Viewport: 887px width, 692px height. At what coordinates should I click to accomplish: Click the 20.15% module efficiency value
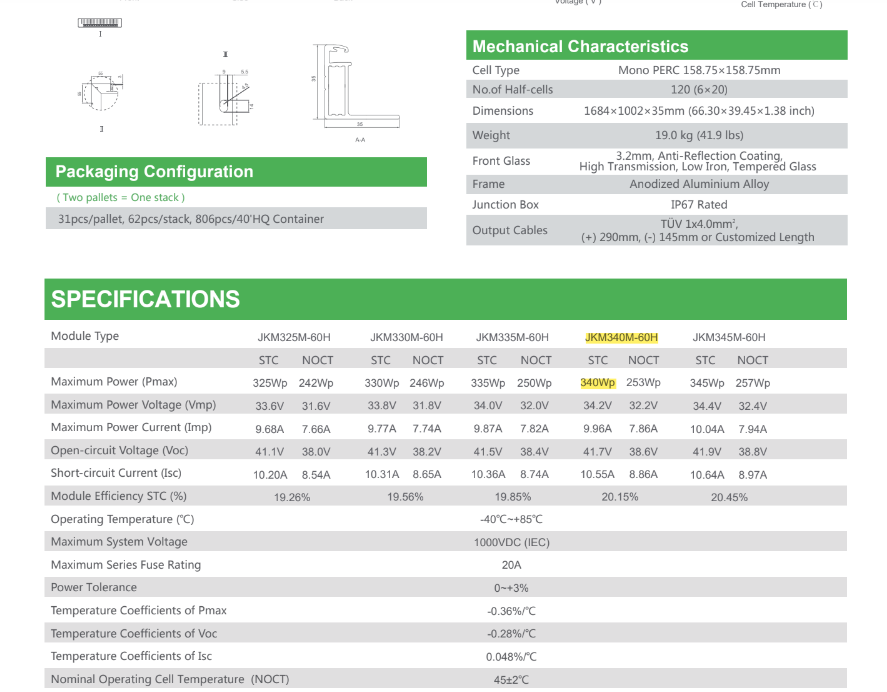(620, 497)
